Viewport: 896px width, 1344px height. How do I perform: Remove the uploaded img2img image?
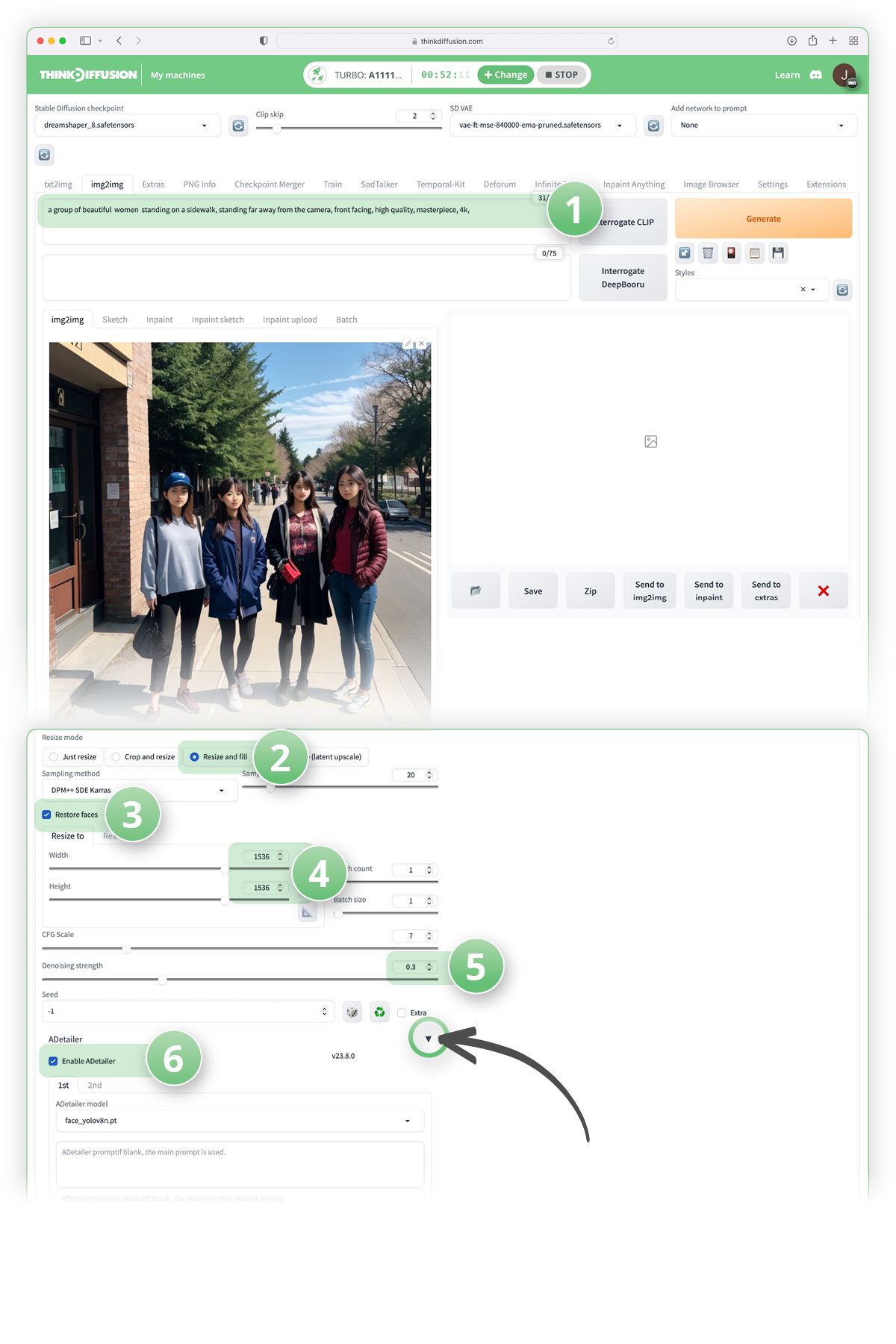click(x=422, y=343)
